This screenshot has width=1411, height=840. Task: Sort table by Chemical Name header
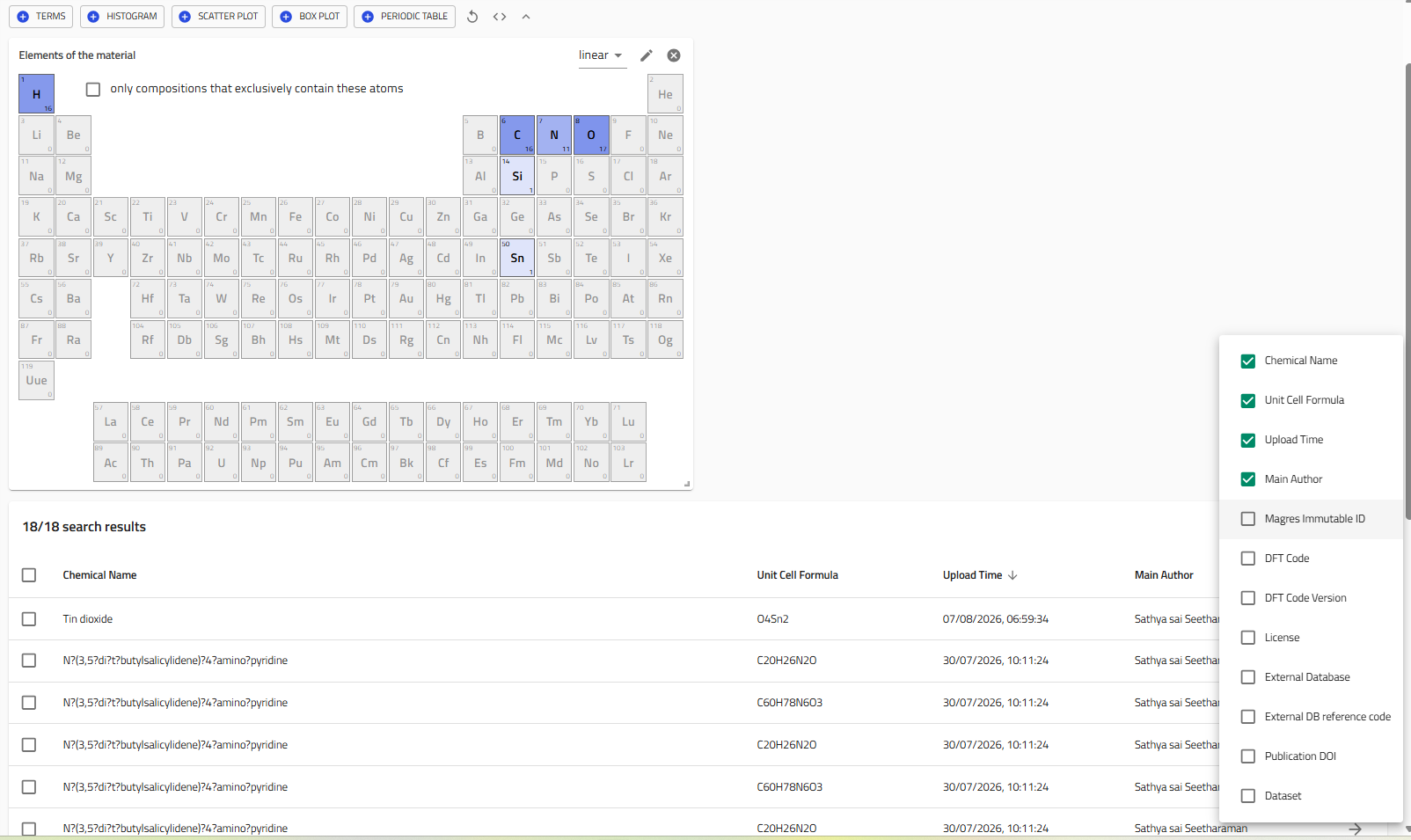[x=99, y=575]
